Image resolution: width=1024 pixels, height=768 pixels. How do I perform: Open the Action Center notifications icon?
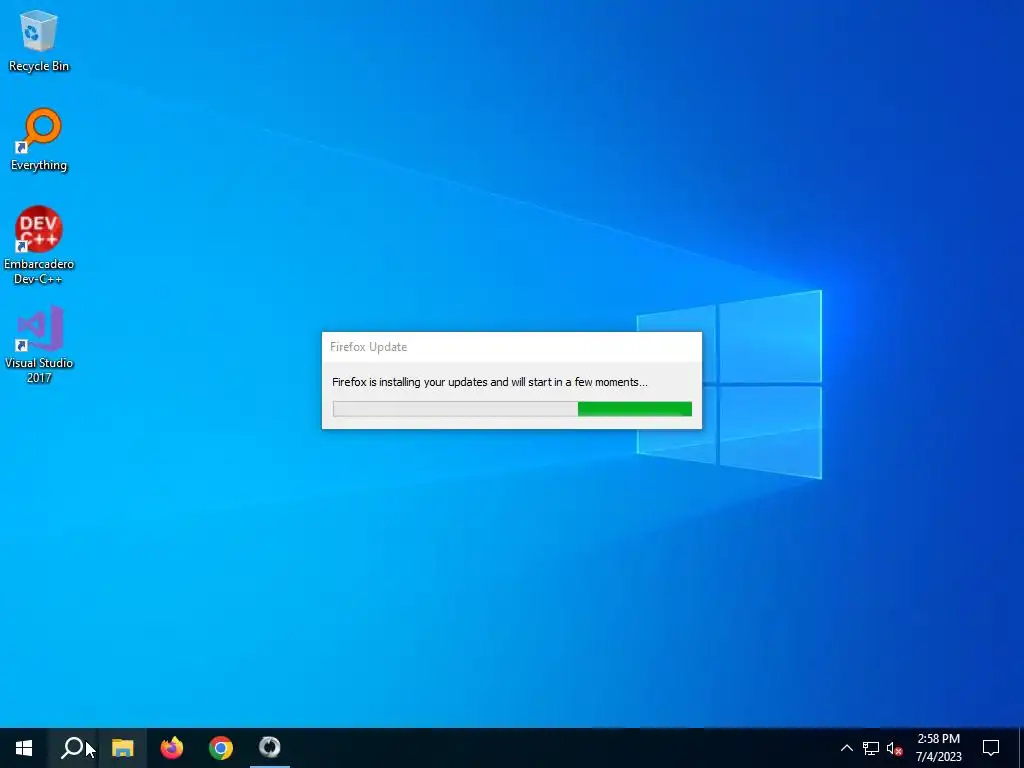point(991,748)
